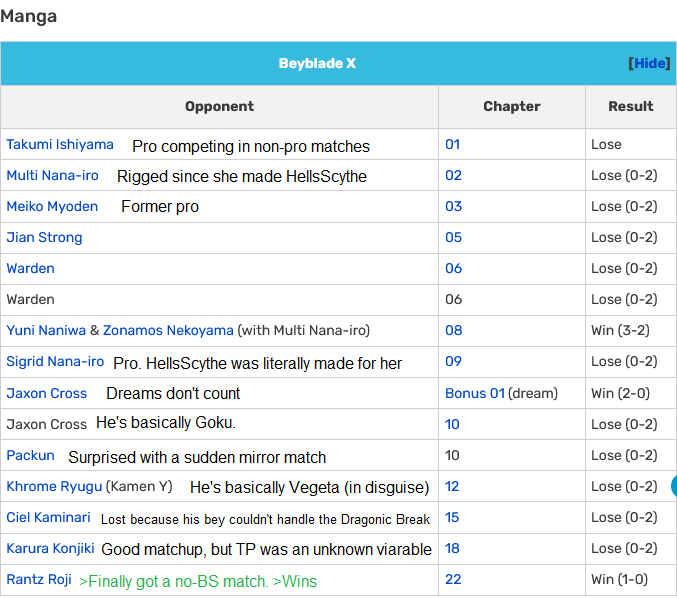Go to chapter 03 link
This screenshot has height=598, width=677.
point(453,206)
